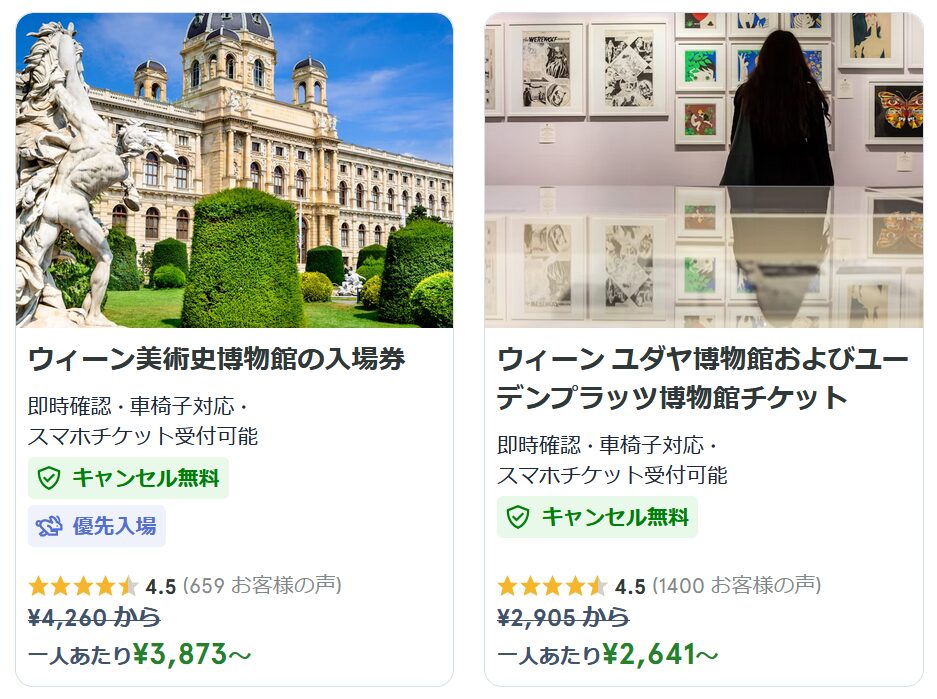Open the Kunsthistorisches Museum photo thumbnail
Viewport: 937px width, 699px height.
tap(234, 170)
